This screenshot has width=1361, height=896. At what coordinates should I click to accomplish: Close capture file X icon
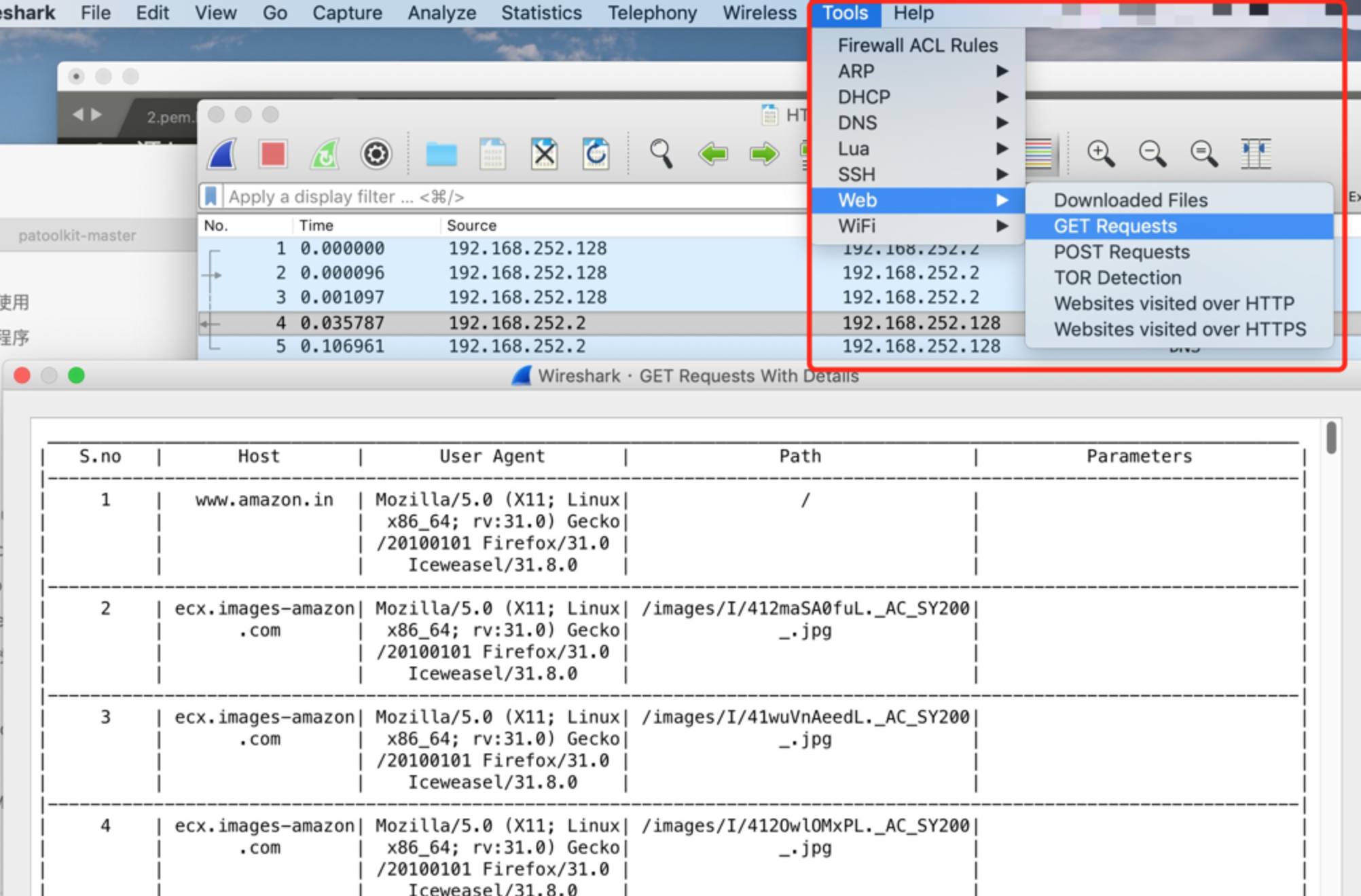point(544,154)
